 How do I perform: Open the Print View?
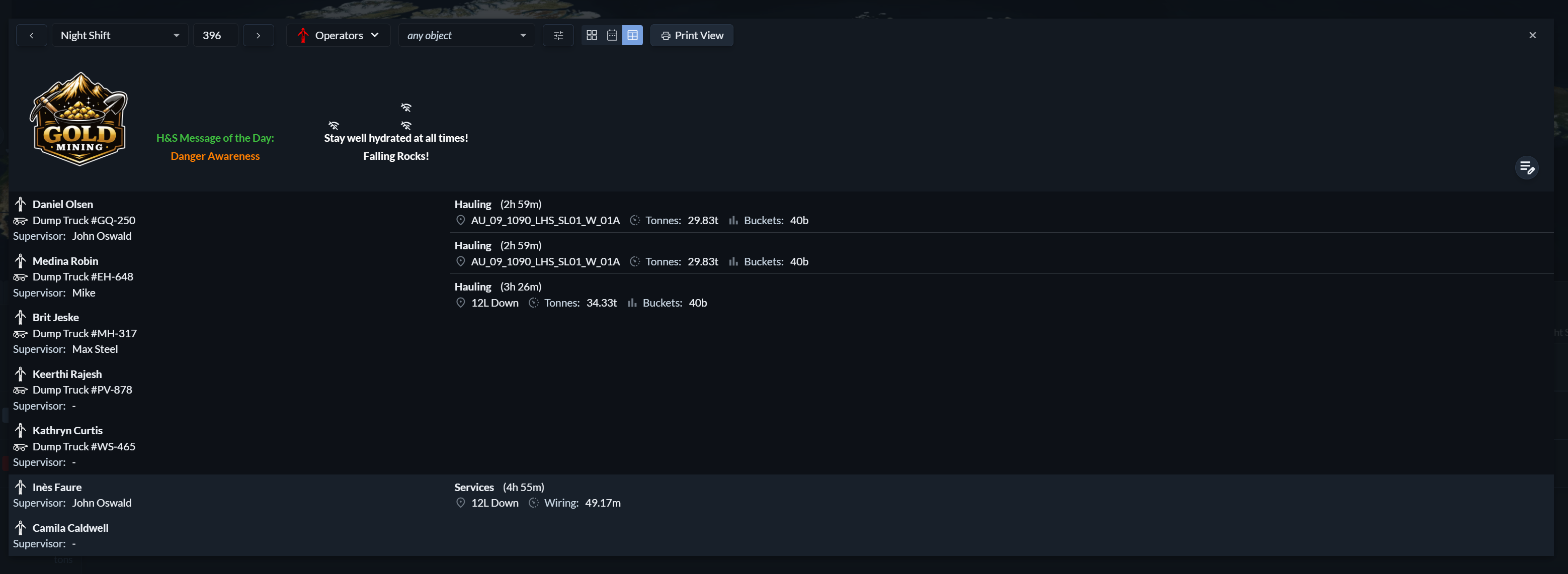692,35
